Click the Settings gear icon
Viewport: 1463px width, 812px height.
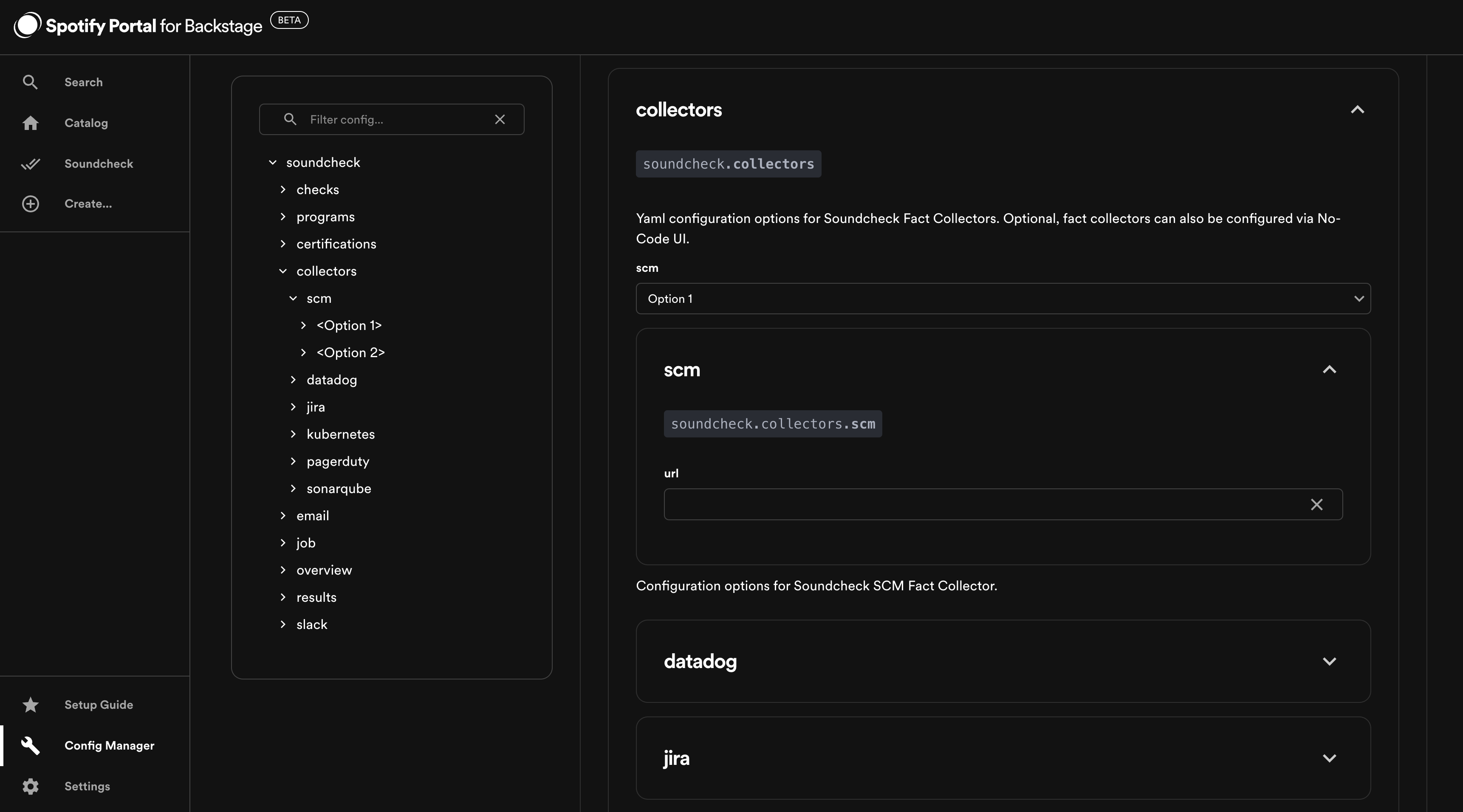(x=30, y=787)
